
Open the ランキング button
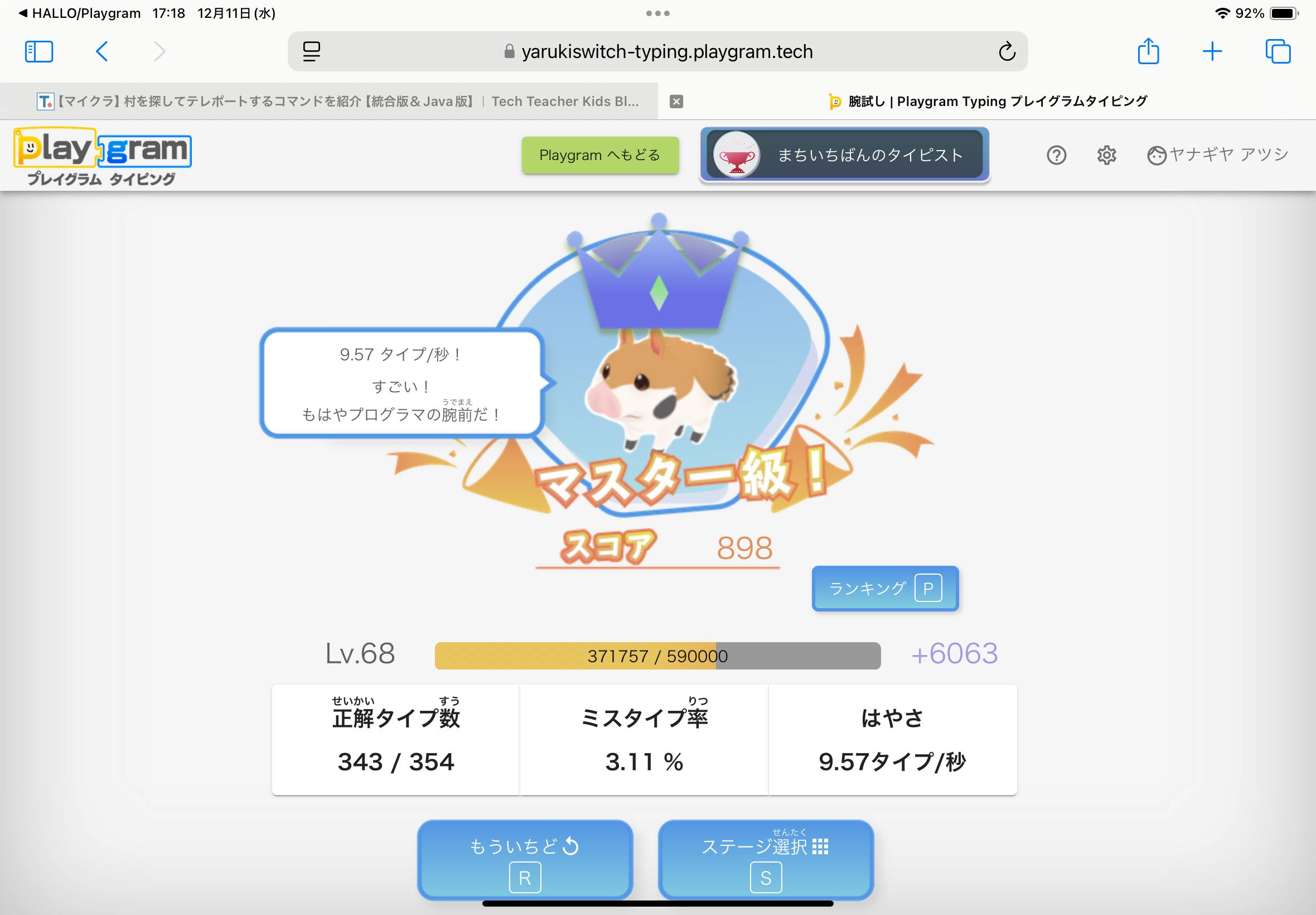(x=884, y=588)
